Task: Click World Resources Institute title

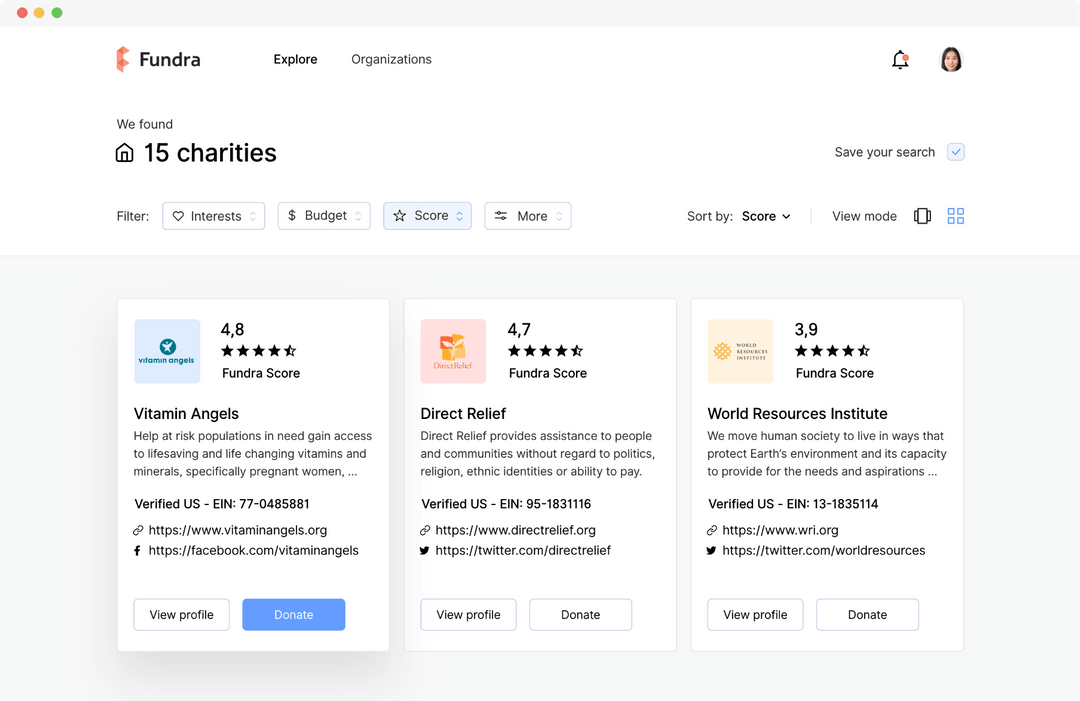Action: coord(797,414)
